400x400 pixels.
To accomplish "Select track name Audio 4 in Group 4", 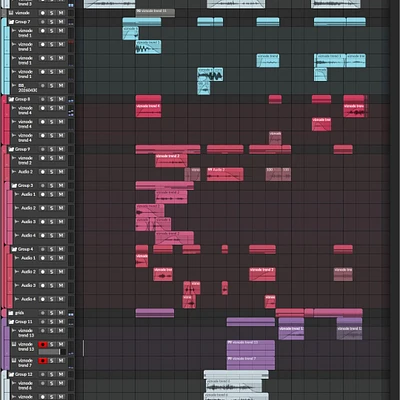I will [x=28, y=299].
